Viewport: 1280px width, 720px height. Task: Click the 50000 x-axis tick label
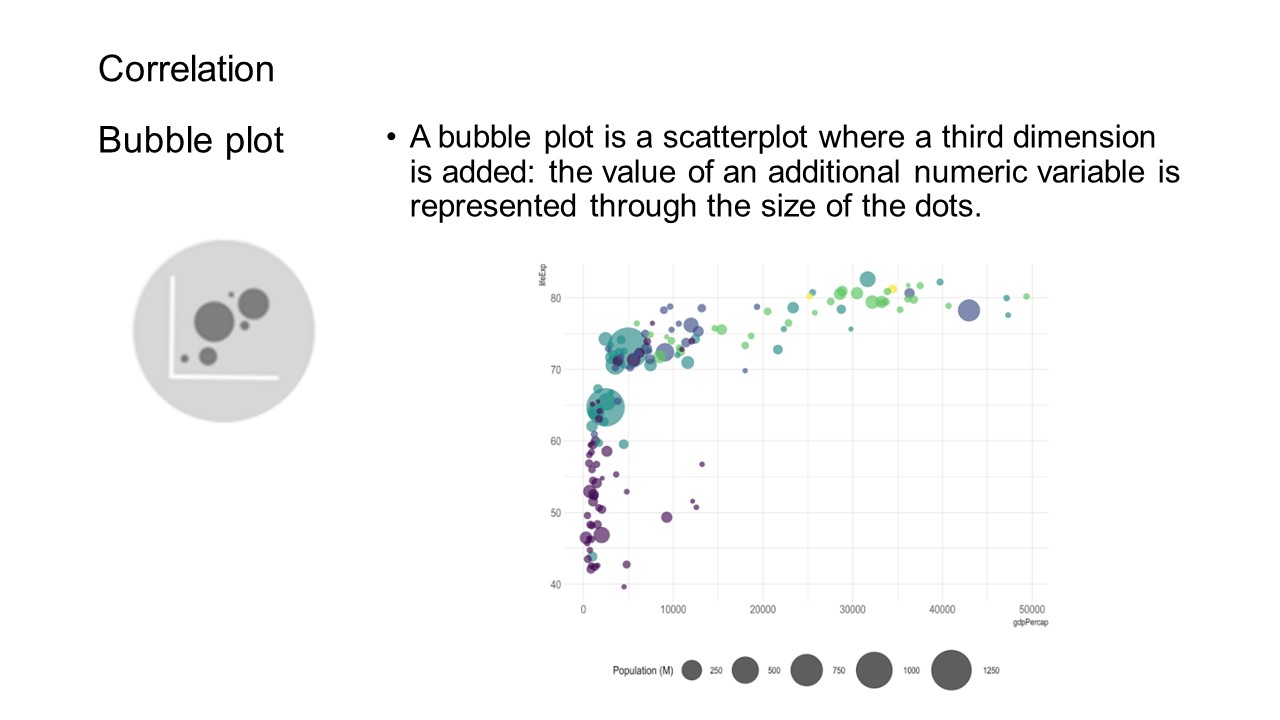(1032, 608)
